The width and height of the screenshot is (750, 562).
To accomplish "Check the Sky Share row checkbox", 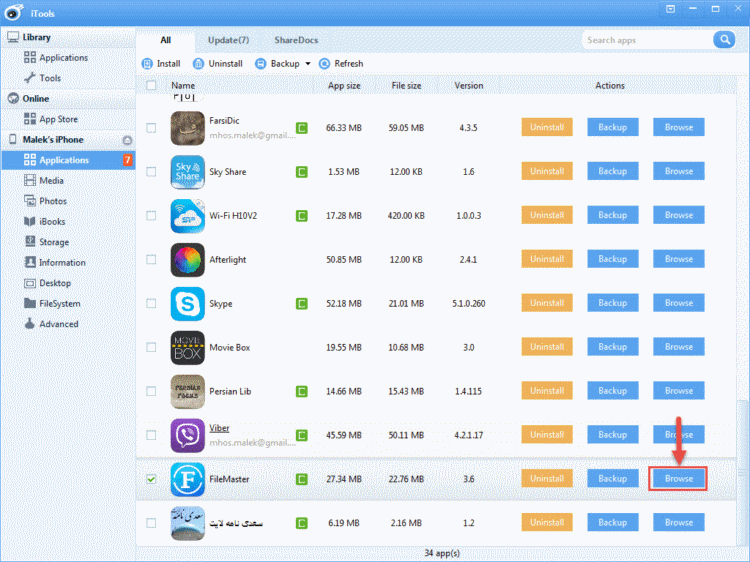I will pyautogui.click(x=151, y=172).
